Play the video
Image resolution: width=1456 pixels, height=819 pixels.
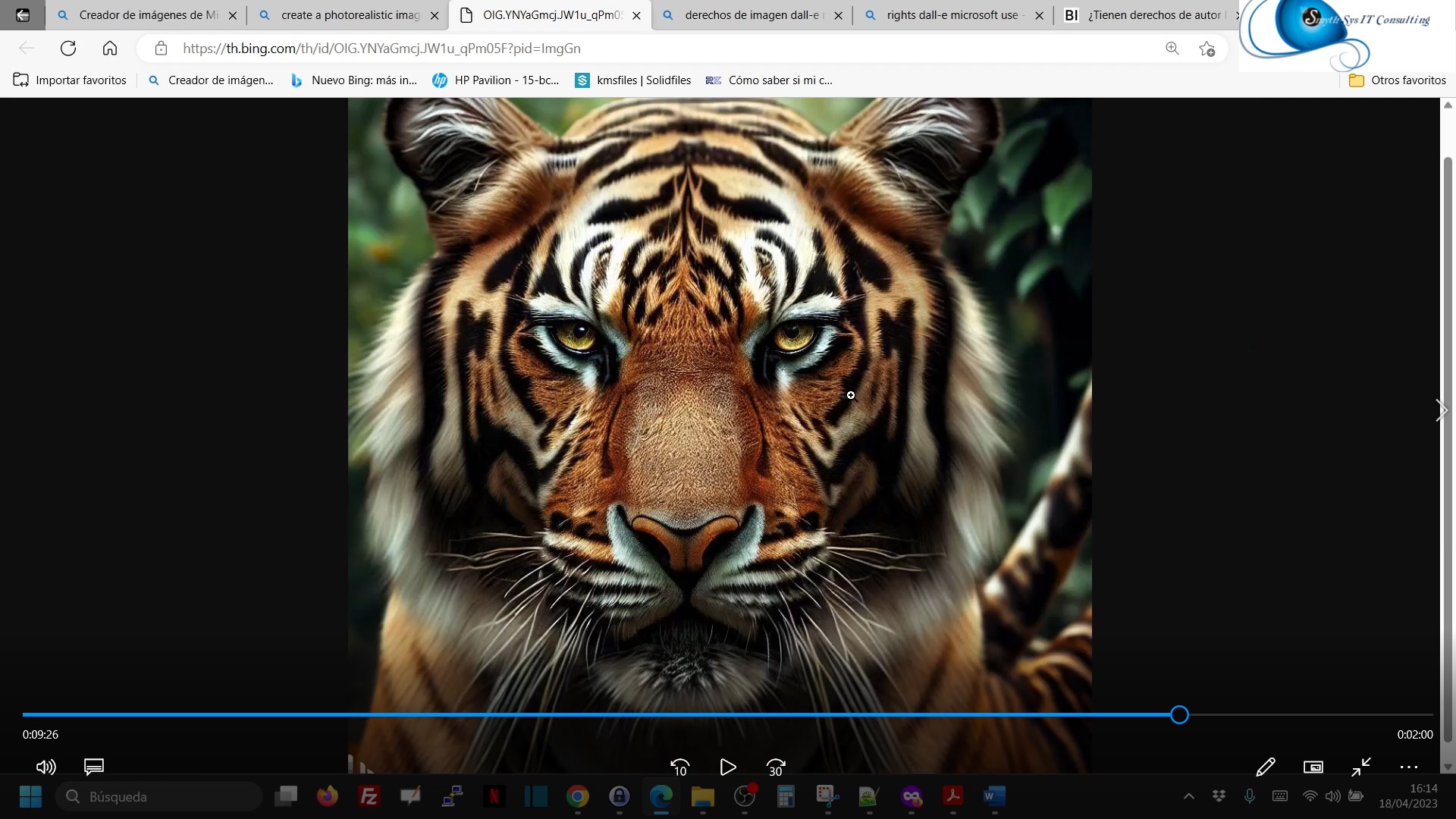coord(727,767)
